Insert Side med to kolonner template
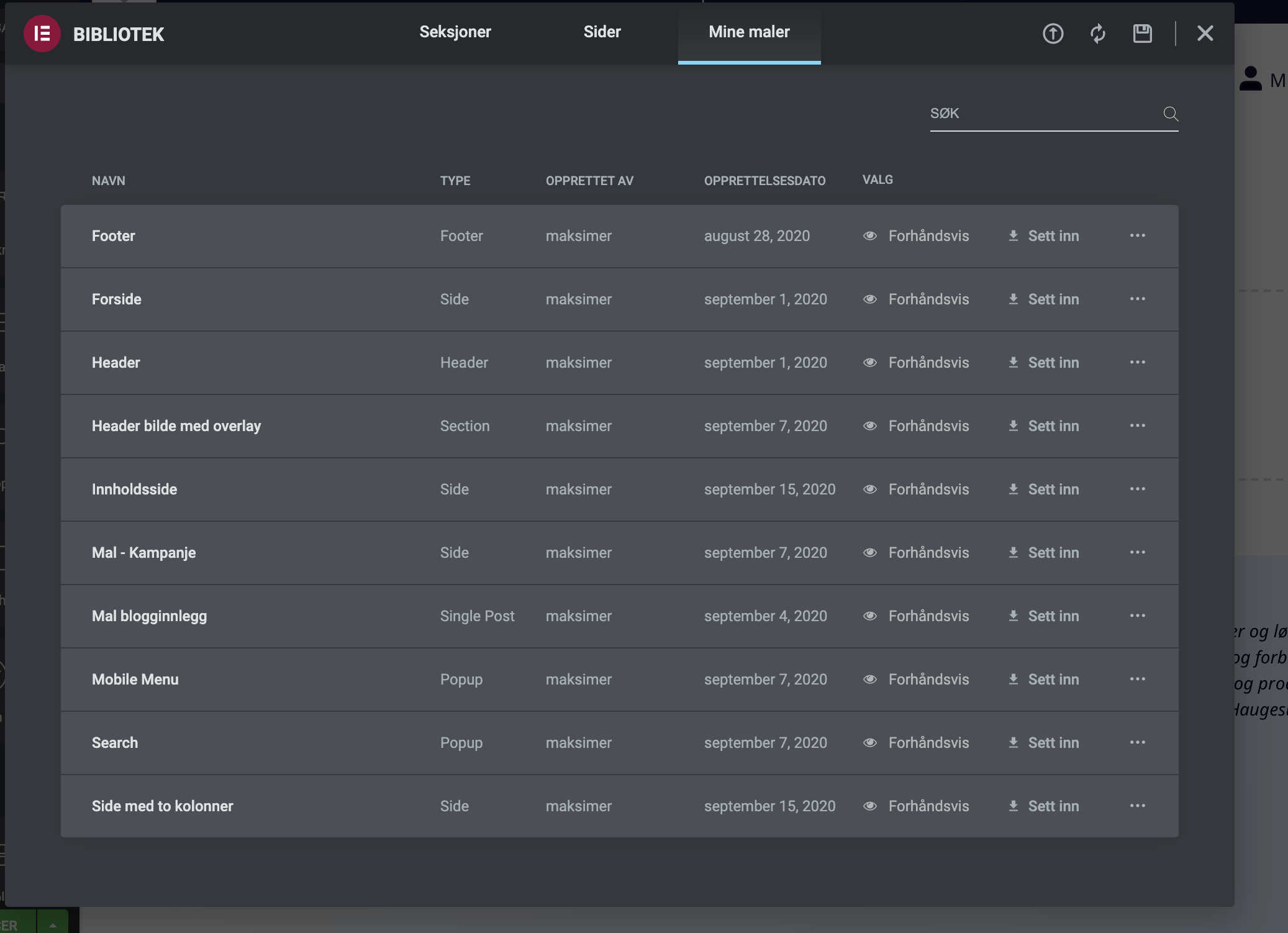The width and height of the screenshot is (1288, 933). [x=1043, y=806]
